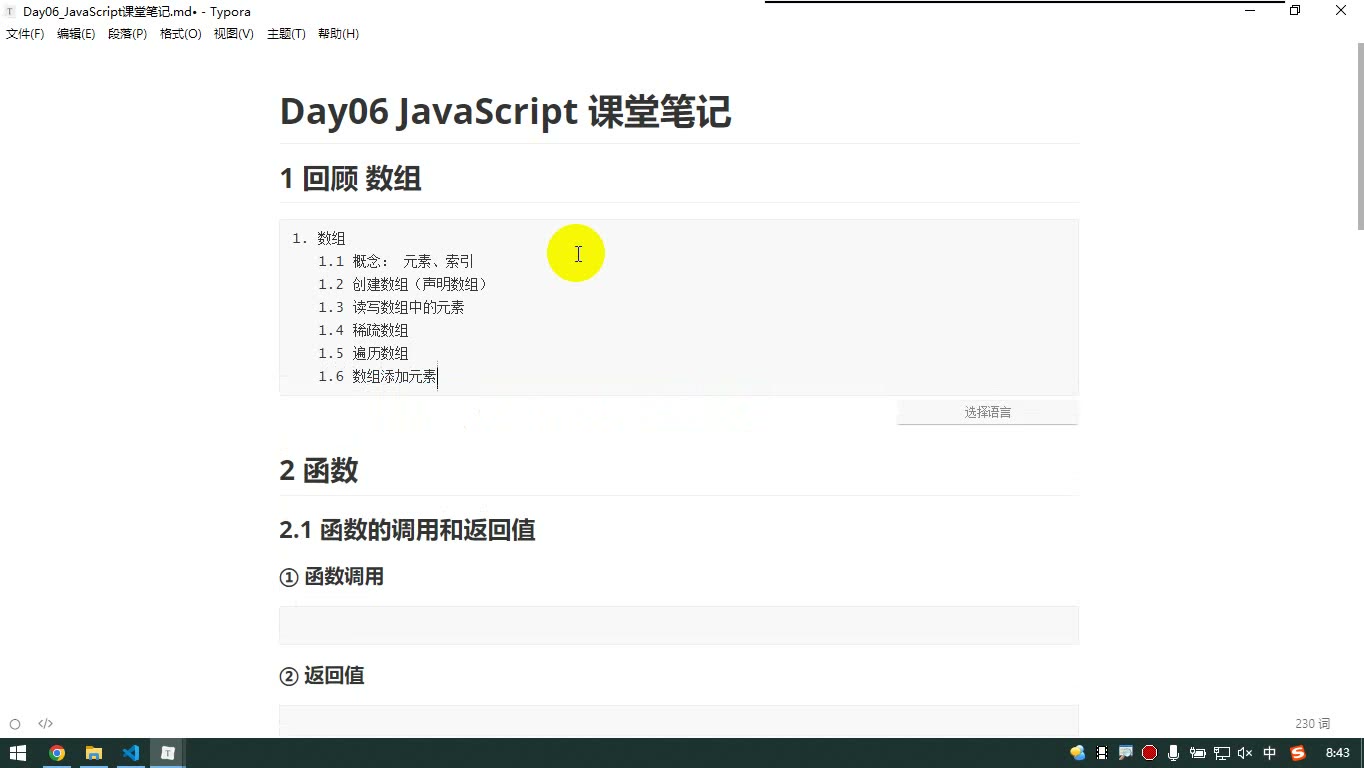Click the line 1.3 读写数组中的元素

pyautogui.click(x=391, y=308)
